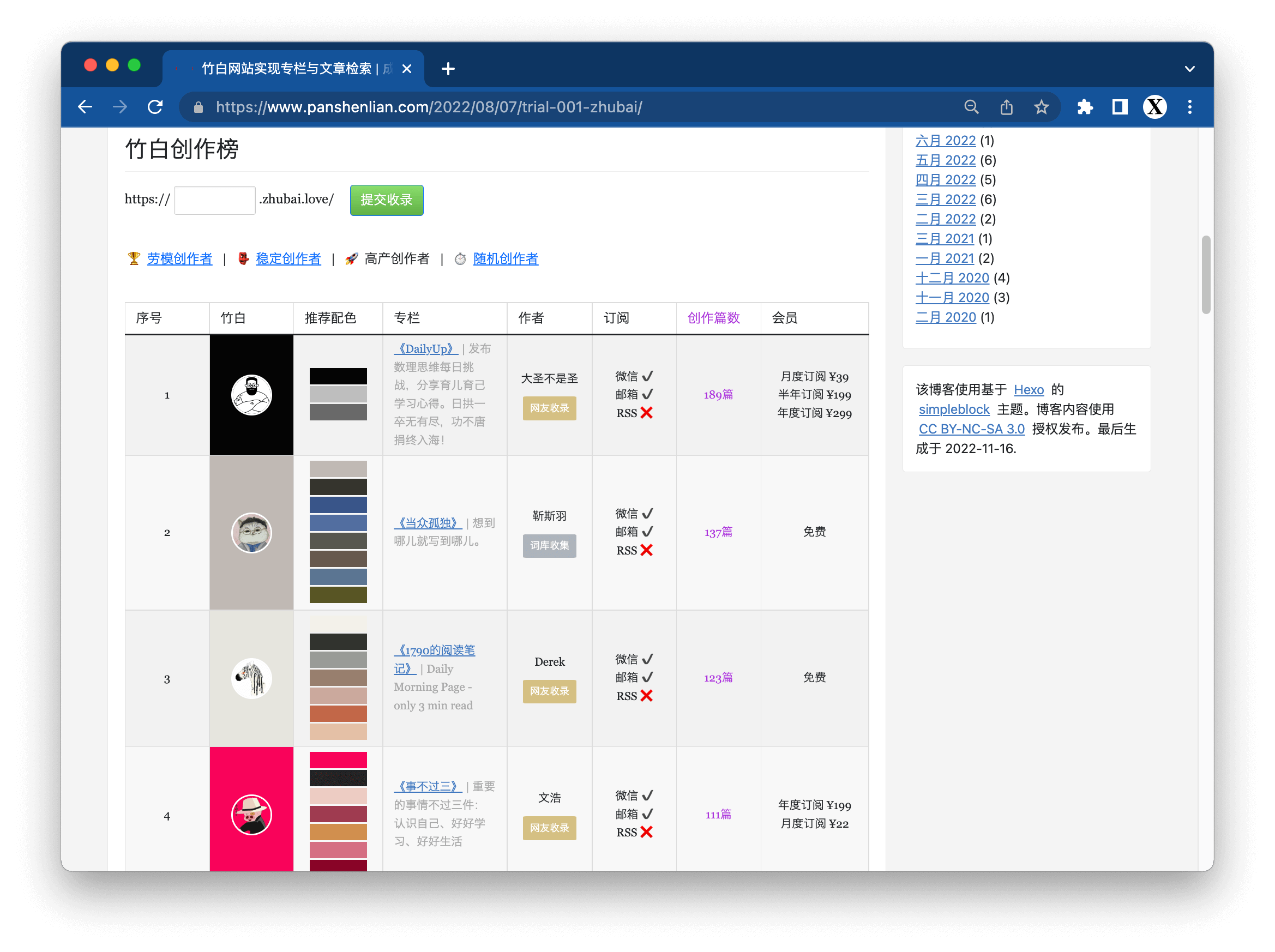This screenshot has width=1275, height=952.
Task: Open the X profile avatar
Action: 1154,107
